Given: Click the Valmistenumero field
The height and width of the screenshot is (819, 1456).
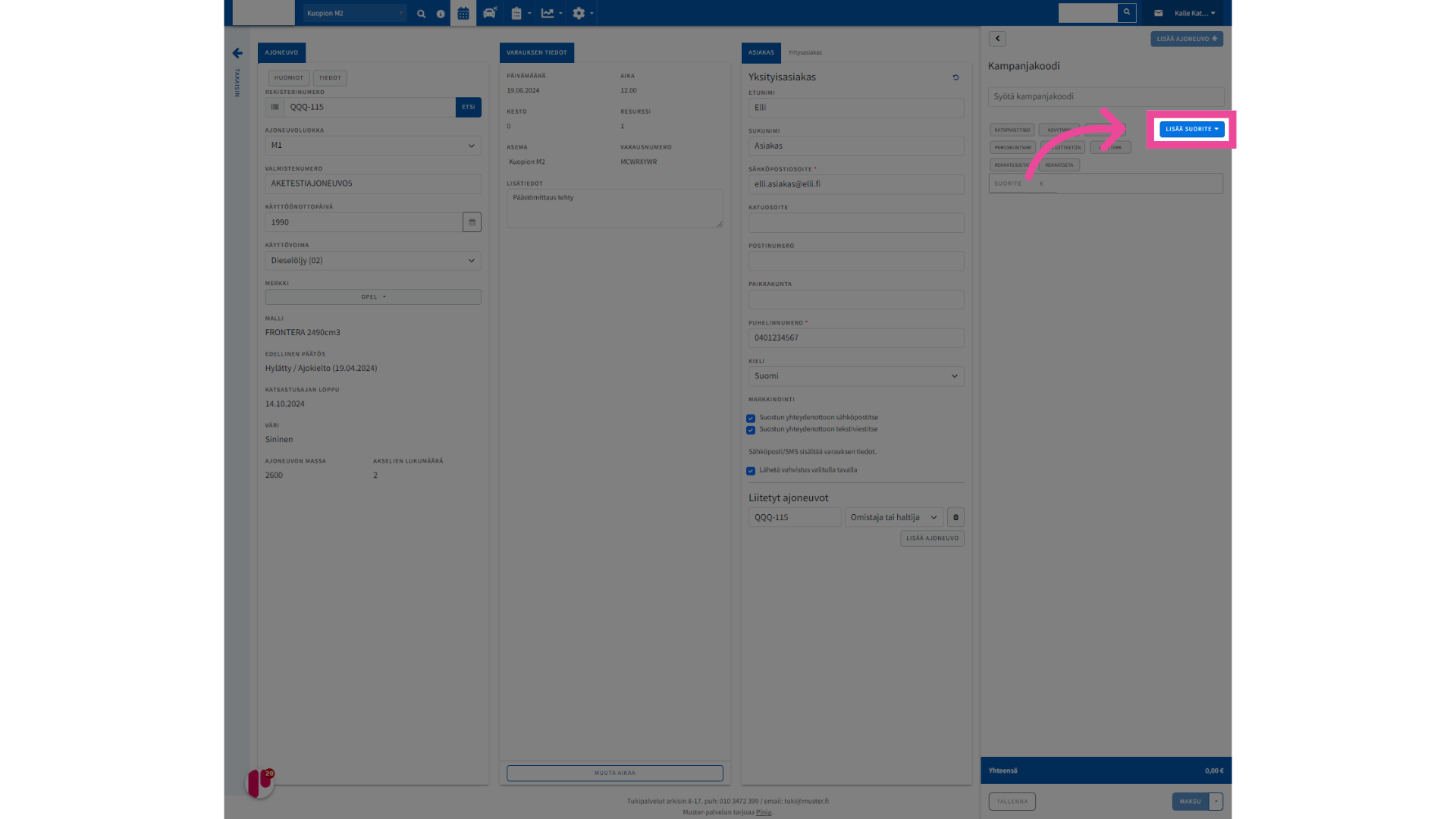Looking at the screenshot, I should pyautogui.click(x=373, y=184).
